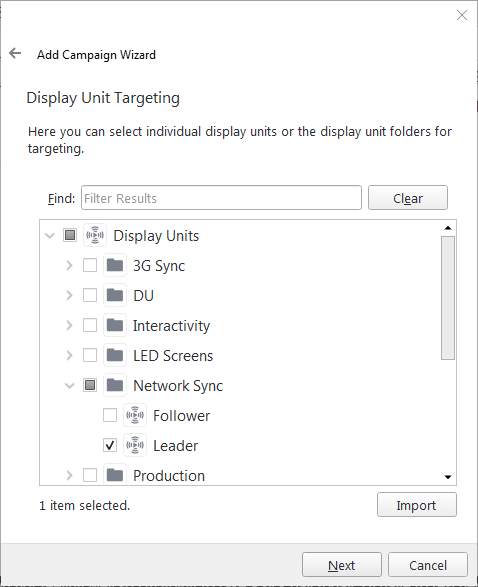Click the Next button
Viewport: 478px width, 587px height.
[x=342, y=565]
